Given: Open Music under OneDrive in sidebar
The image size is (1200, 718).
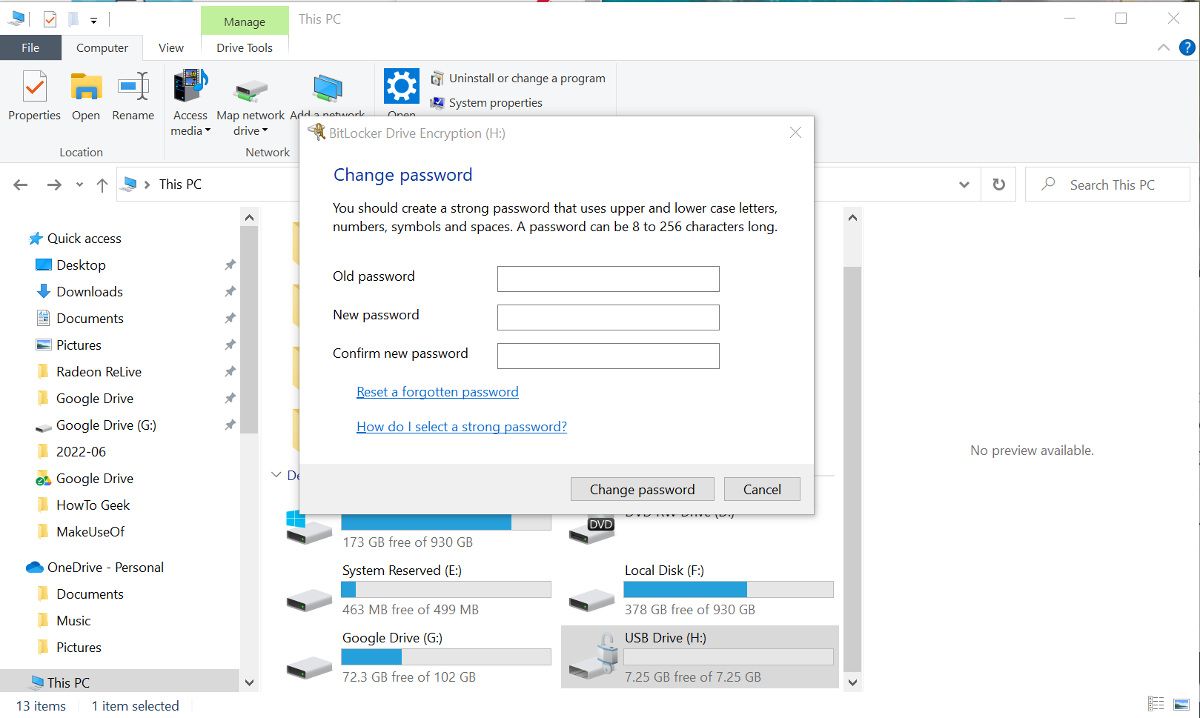Looking at the screenshot, I should [73, 620].
